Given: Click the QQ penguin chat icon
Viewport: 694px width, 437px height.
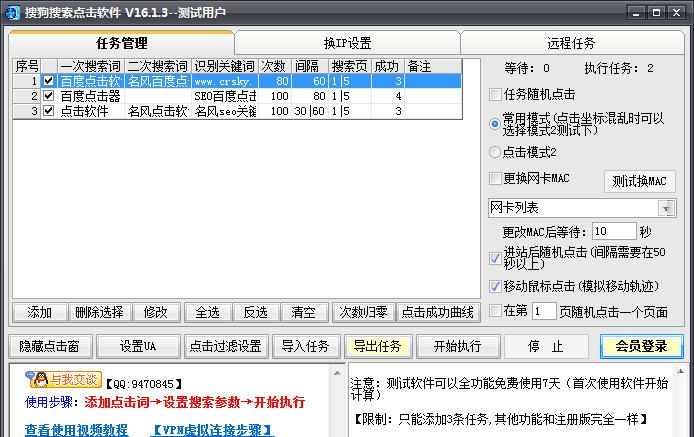Looking at the screenshot, I should click(x=39, y=380).
